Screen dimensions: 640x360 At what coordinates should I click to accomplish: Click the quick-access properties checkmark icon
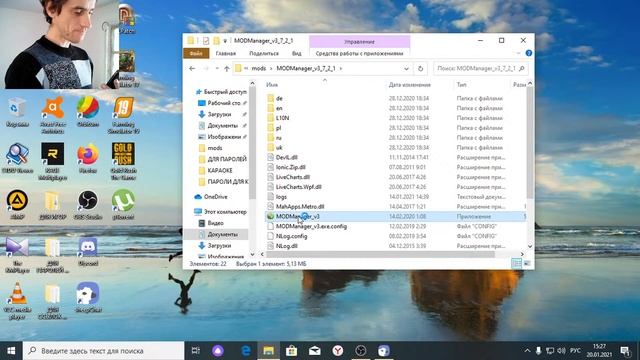point(206,40)
